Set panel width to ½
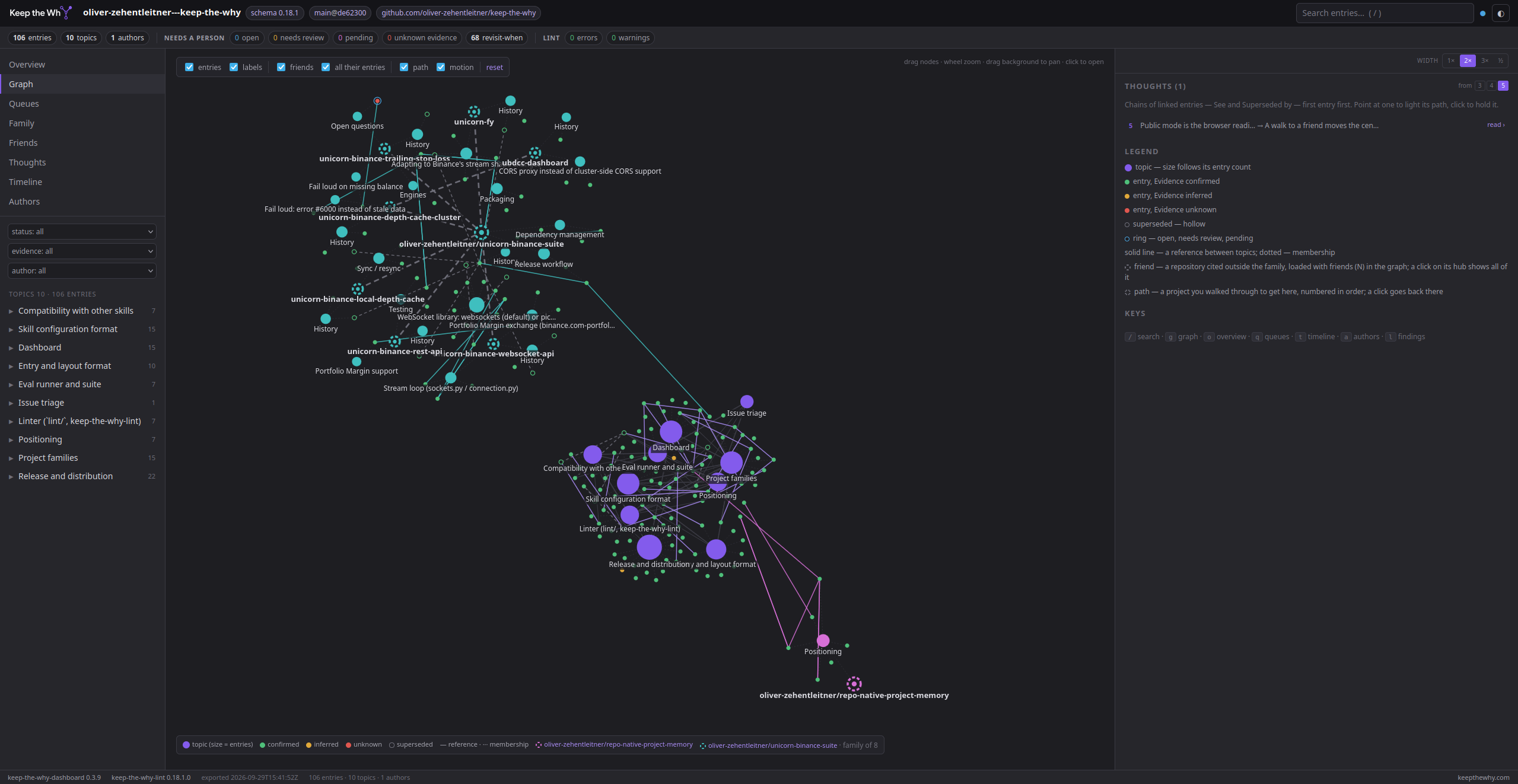This screenshot has height=784, width=1518. coord(1501,60)
